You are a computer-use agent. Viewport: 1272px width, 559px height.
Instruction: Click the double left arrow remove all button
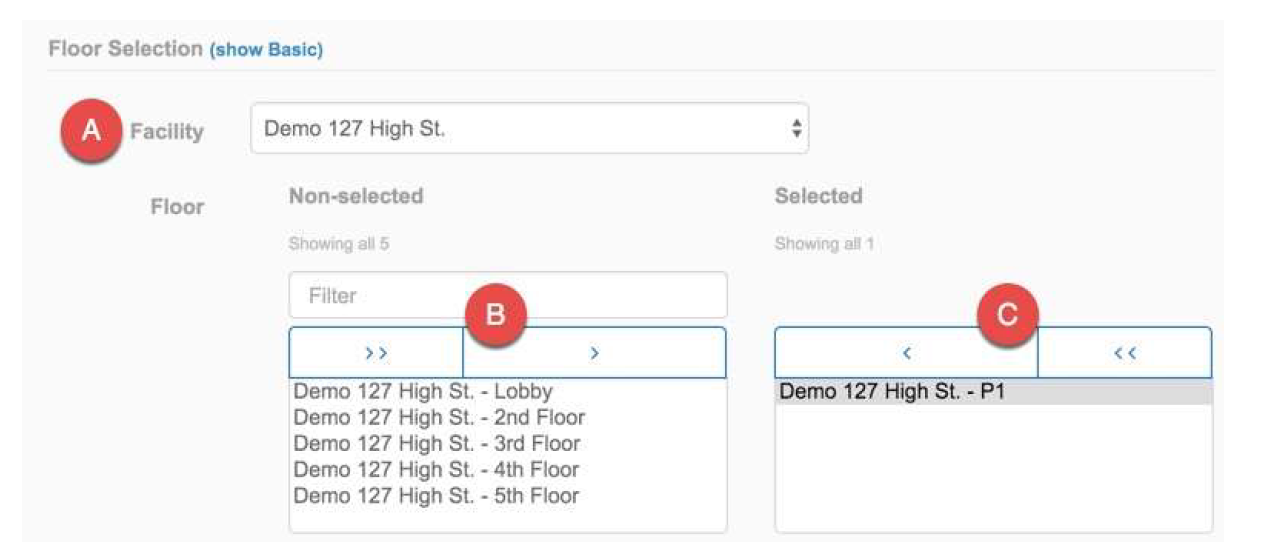[1124, 353]
